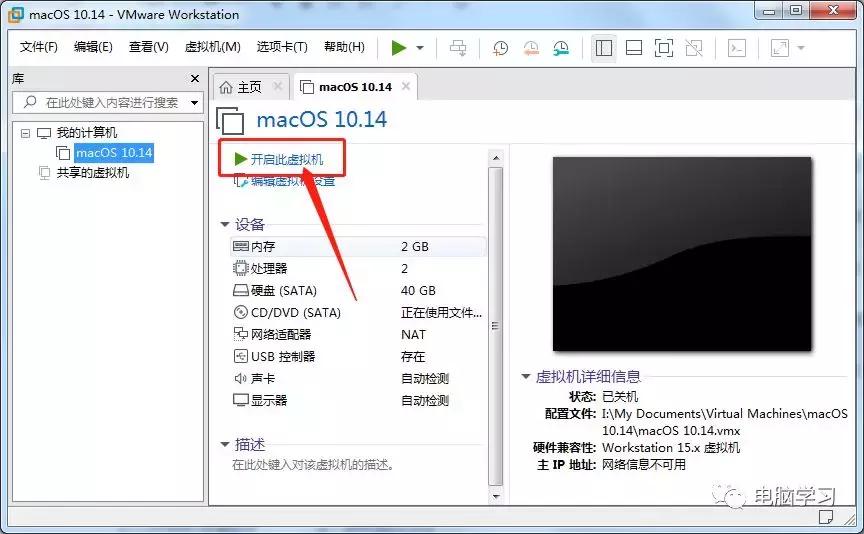Click the Unity mode toolbar icon

tap(694, 48)
